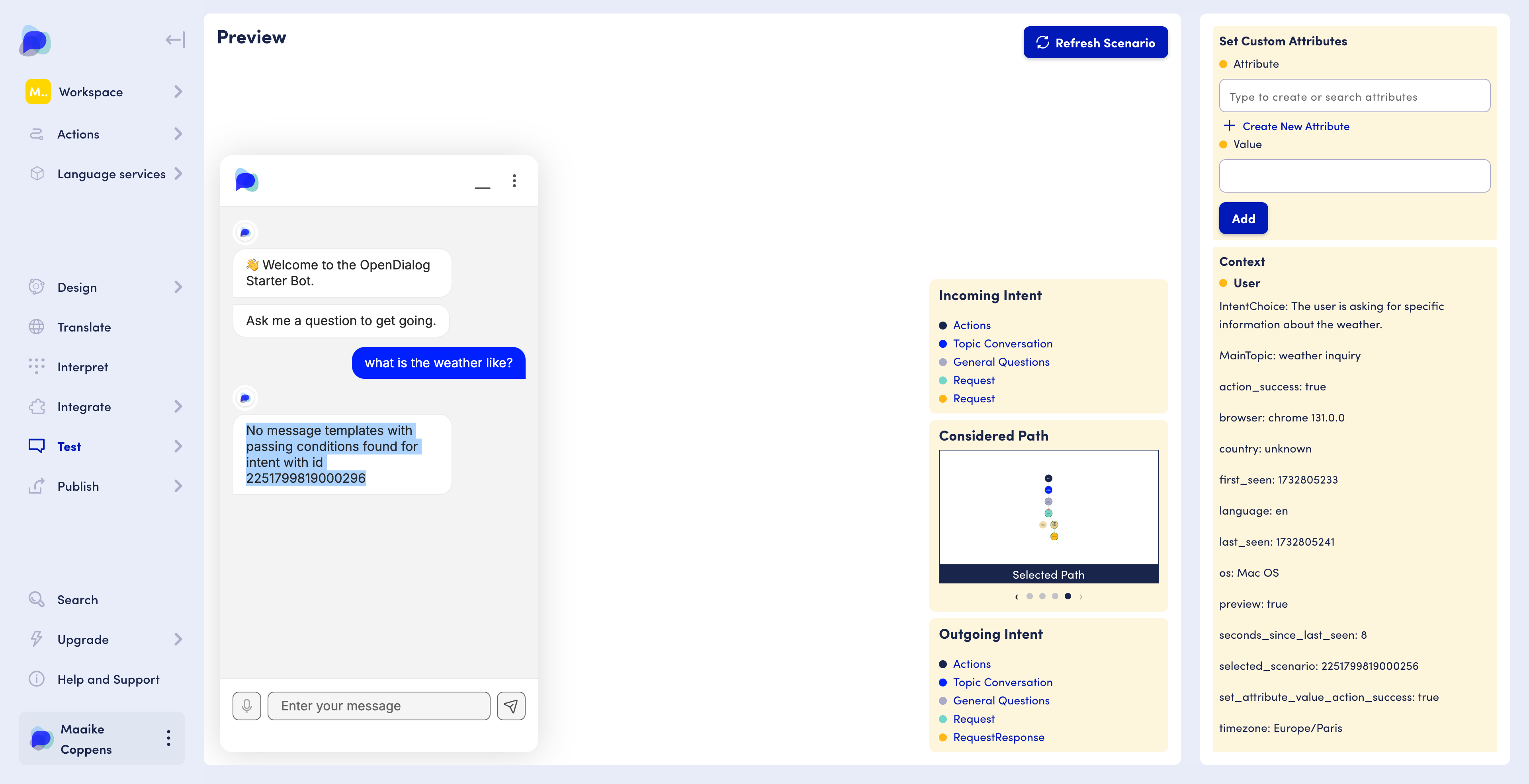1529x784 pixels.
Task: Click the Search magnifier icon
Action: 37,599
